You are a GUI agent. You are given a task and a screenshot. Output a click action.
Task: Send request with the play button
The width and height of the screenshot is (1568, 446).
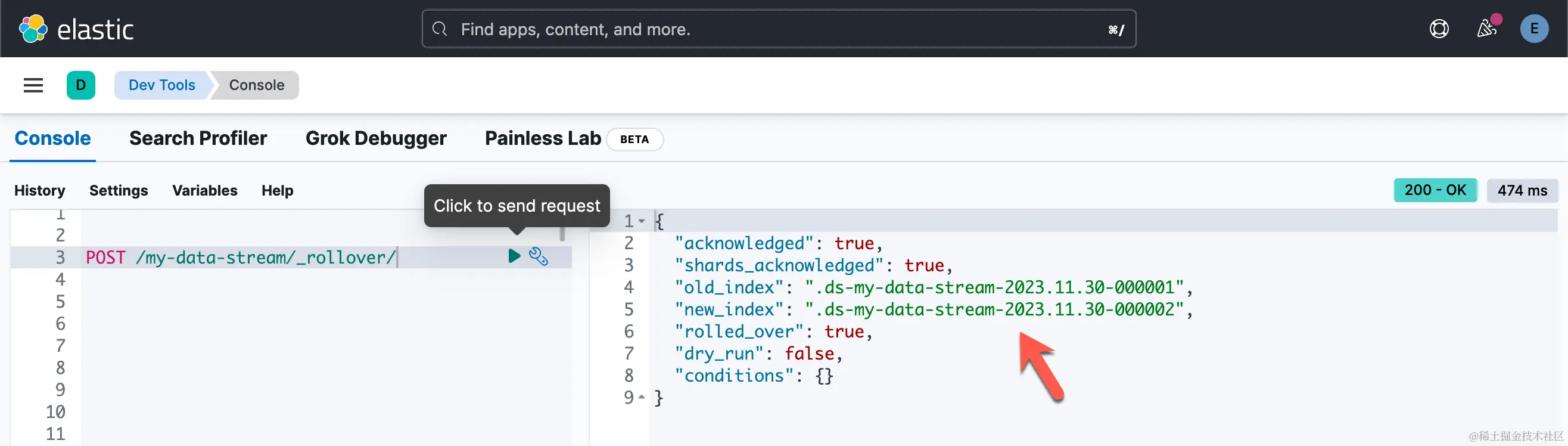click(x=514, y=256)
